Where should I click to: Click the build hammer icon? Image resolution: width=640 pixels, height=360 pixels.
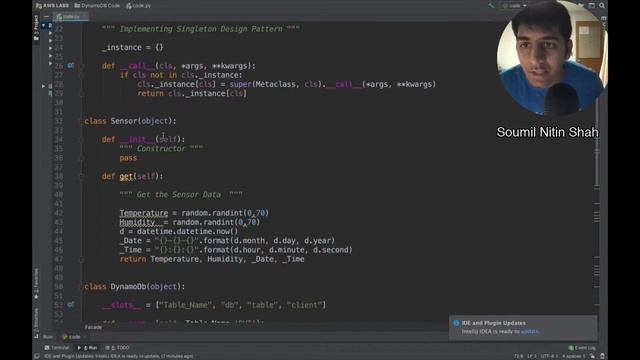point(491,6)
